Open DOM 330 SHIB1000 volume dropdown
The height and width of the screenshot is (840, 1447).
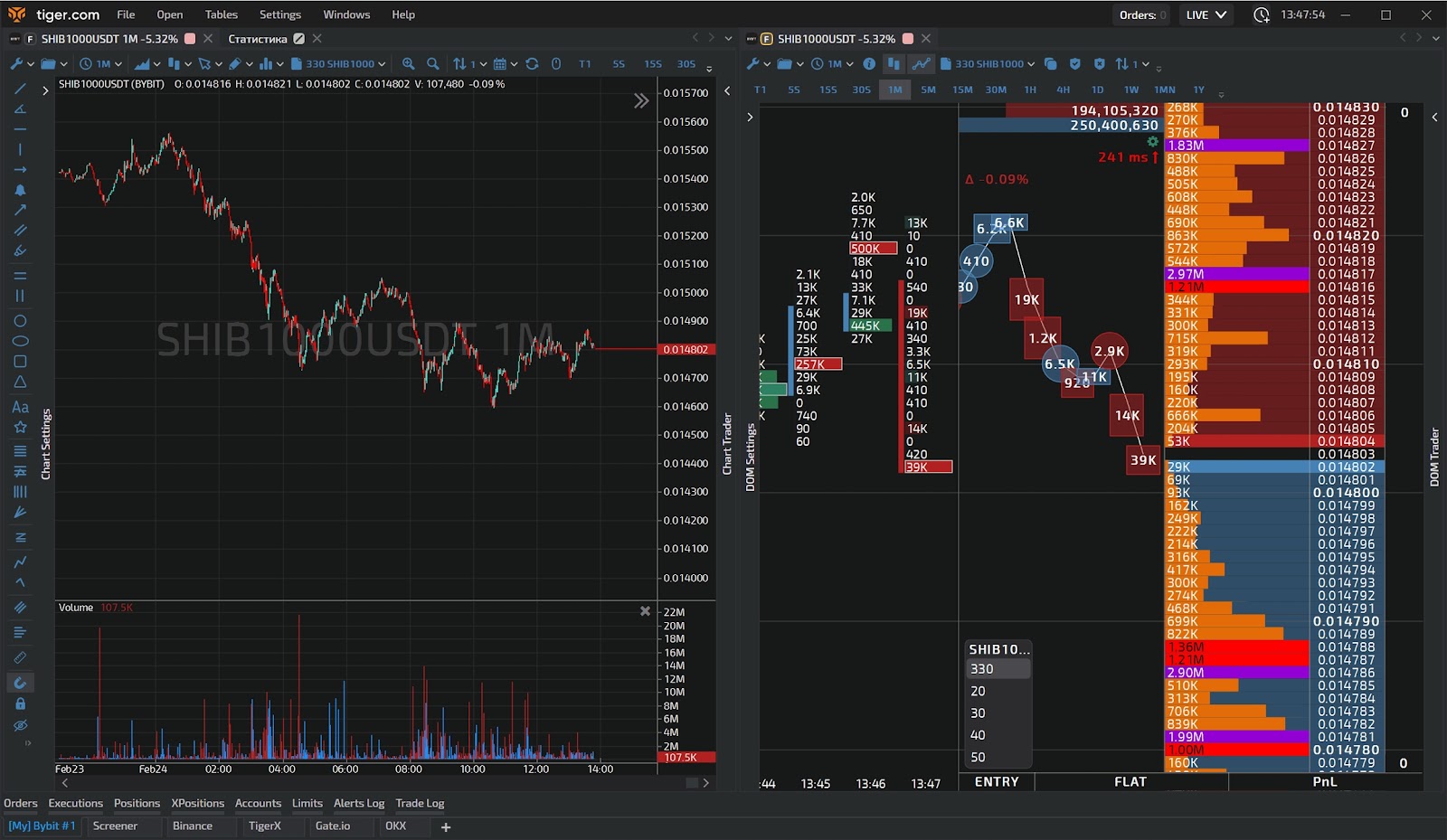point(988,64)
